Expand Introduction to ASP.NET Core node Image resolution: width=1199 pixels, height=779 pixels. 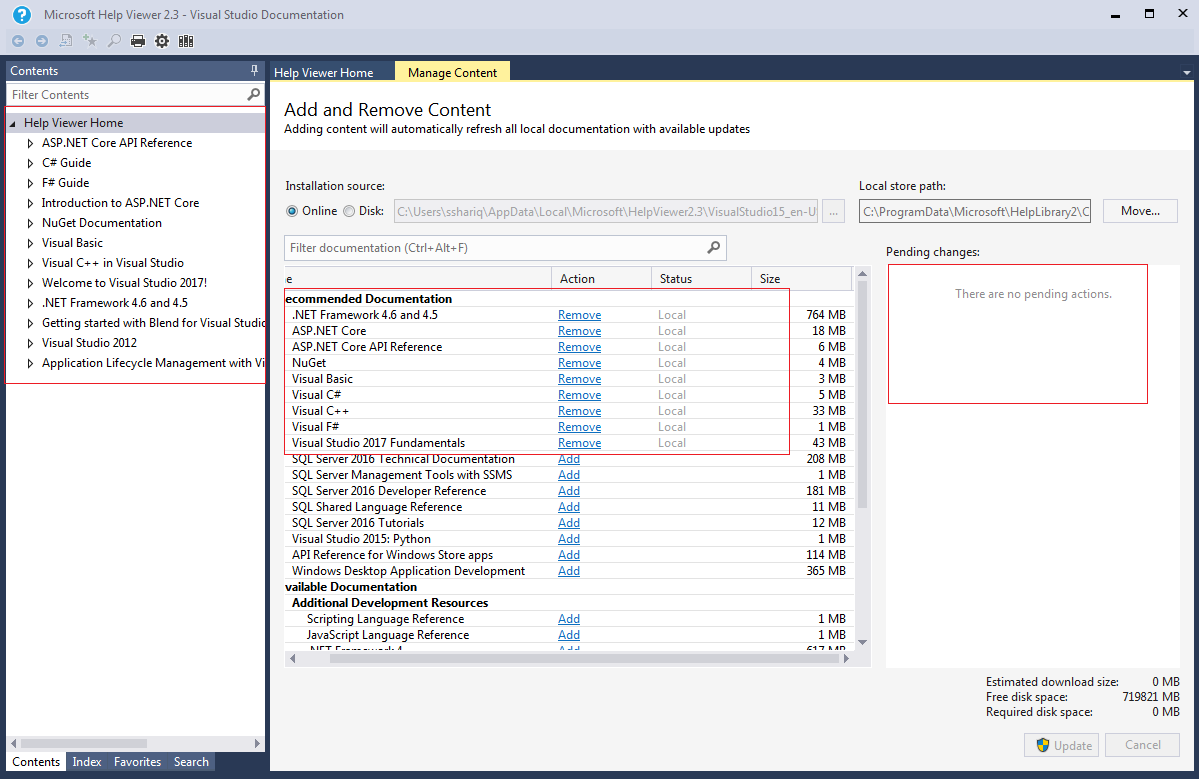(31, 203)
